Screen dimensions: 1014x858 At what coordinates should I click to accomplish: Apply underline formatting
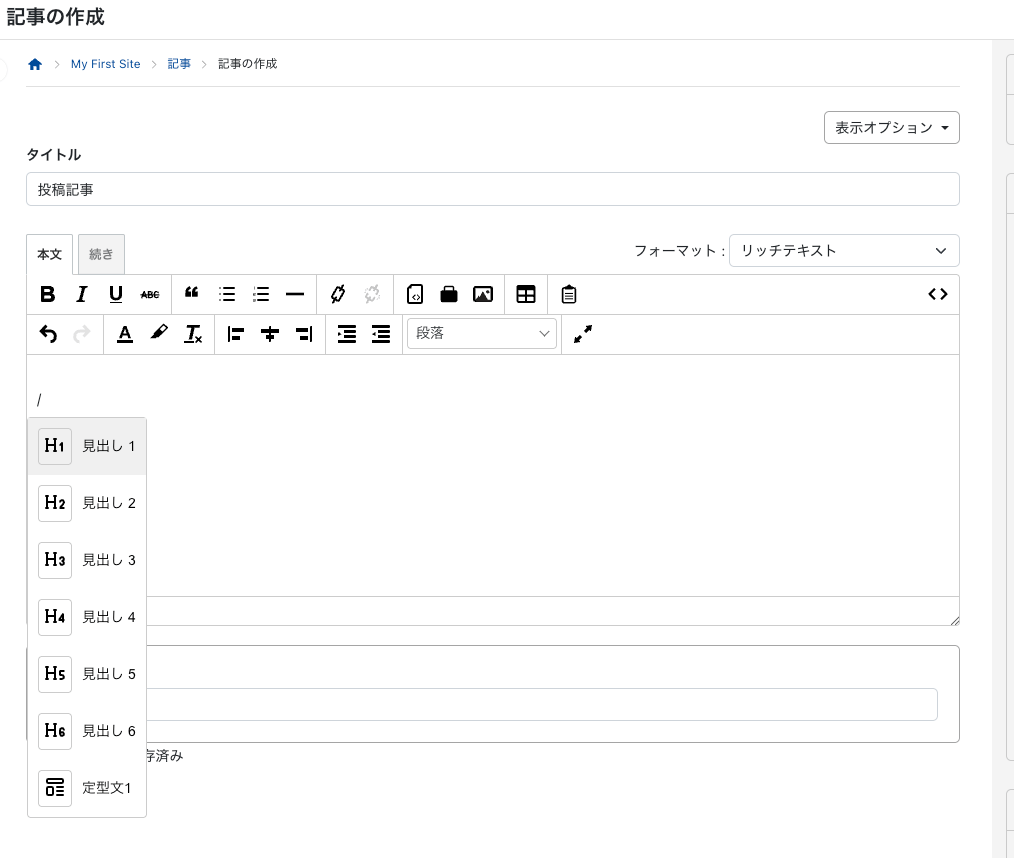click(x=116, y=295)
